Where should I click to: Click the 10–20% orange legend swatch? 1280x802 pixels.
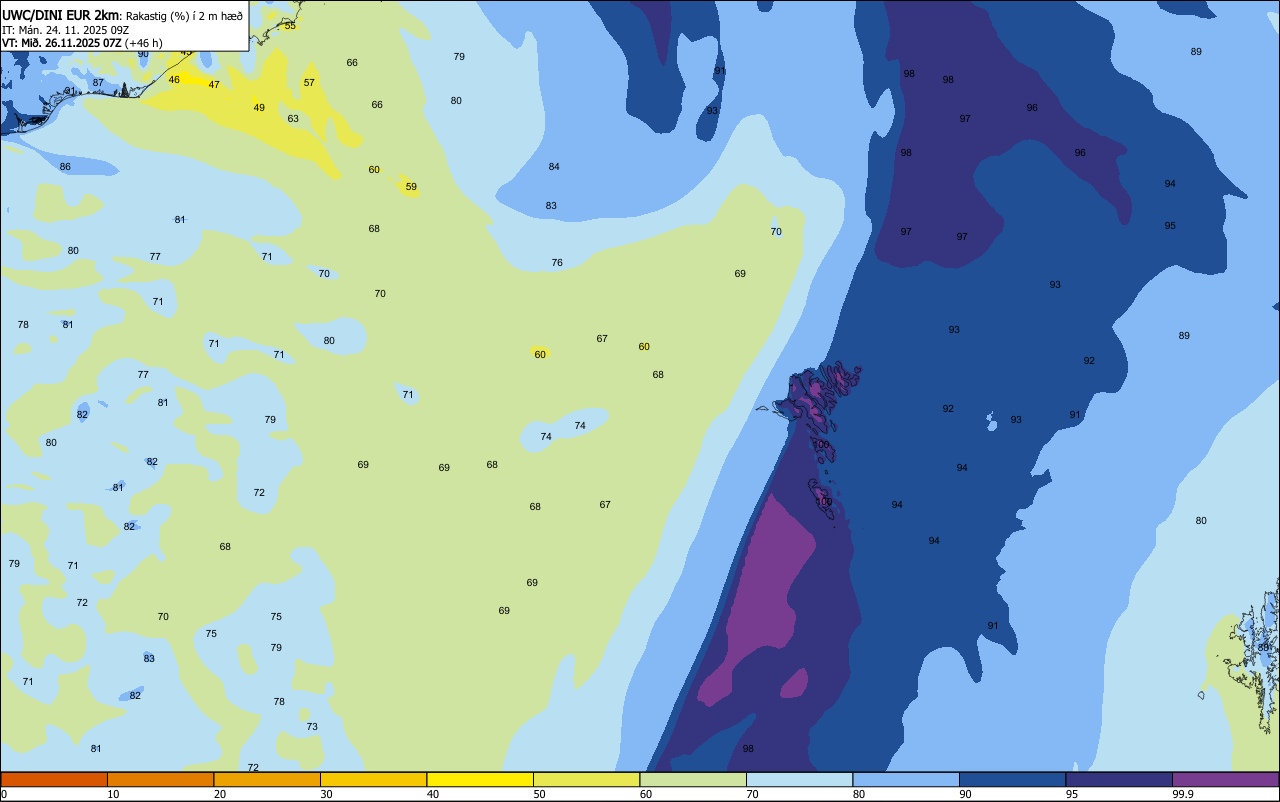coord(160,779)
